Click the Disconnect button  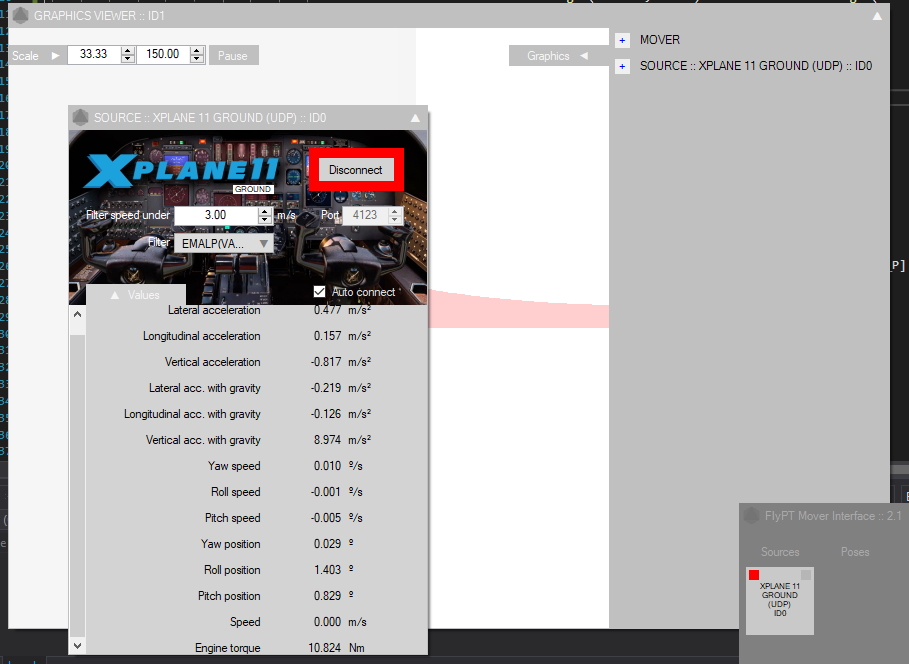coord(355,170)
